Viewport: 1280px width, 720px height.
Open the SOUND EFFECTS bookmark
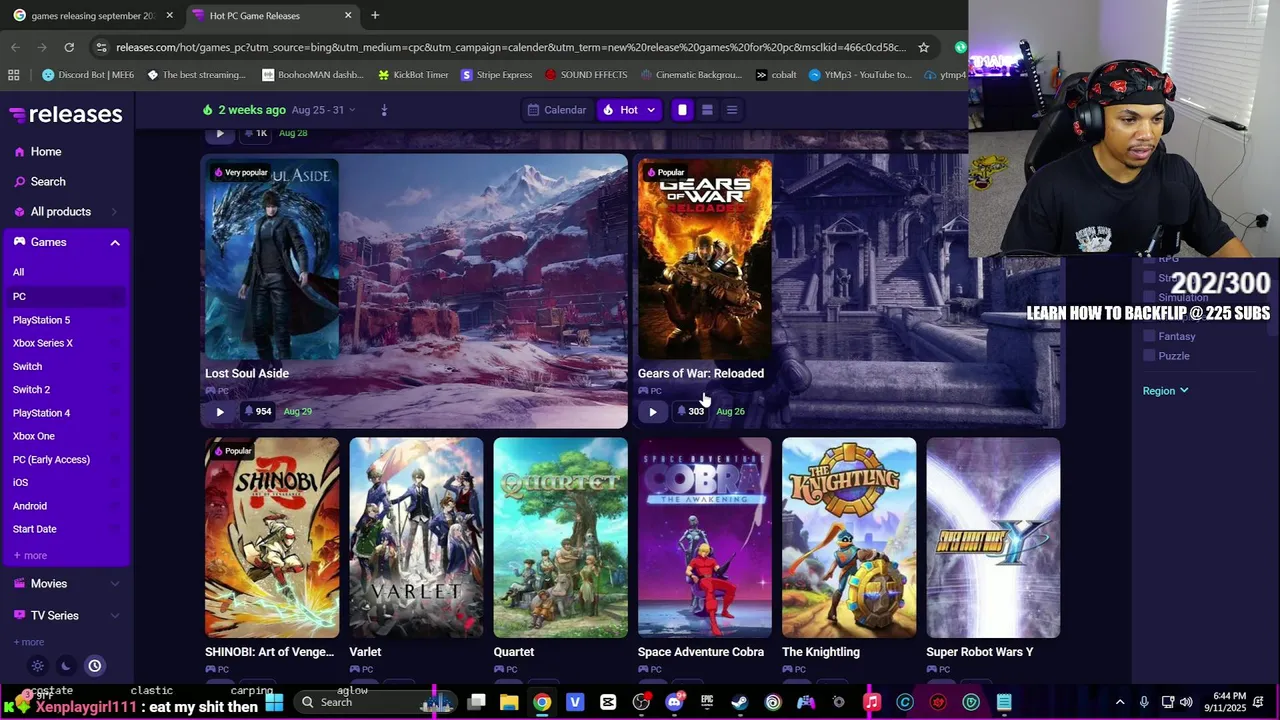(586, 75)
